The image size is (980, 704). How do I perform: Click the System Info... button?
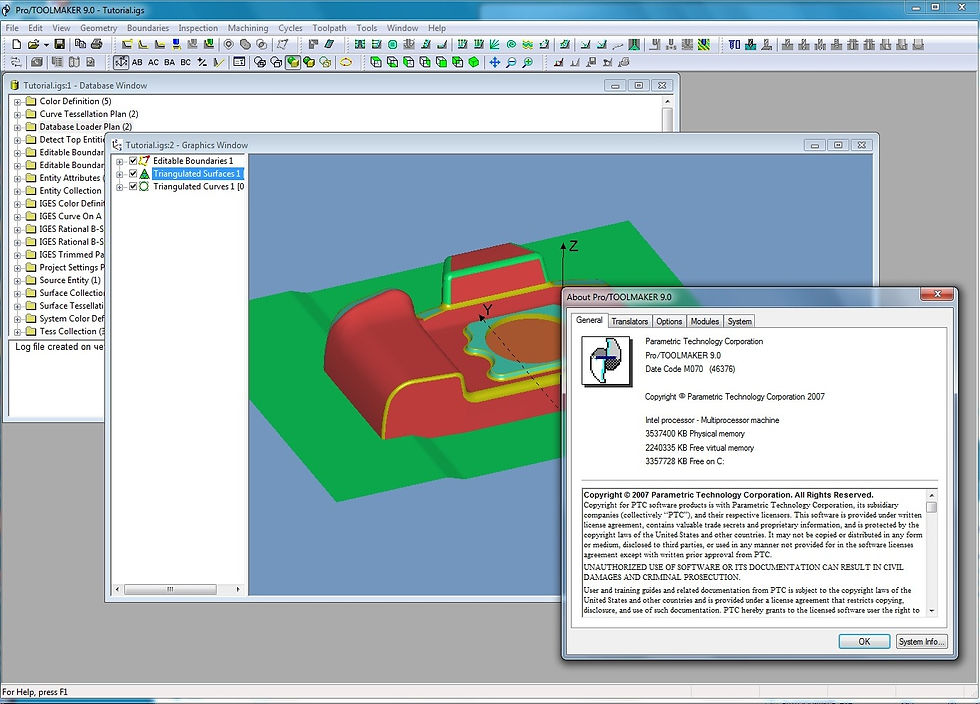(x=922, y=641)
